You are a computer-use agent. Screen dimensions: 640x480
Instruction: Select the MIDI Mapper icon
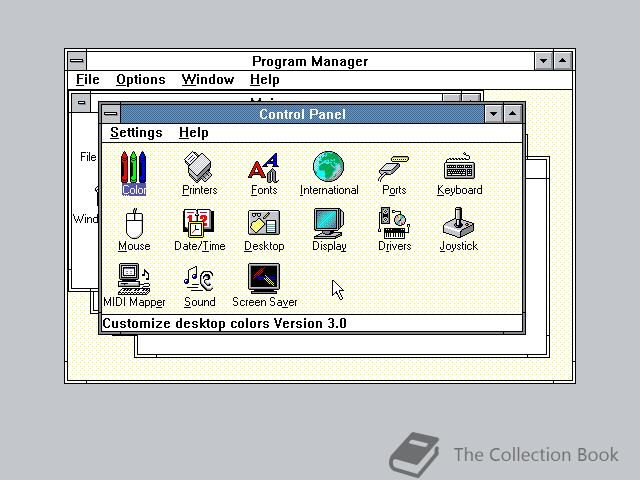(x=134, y=285)
